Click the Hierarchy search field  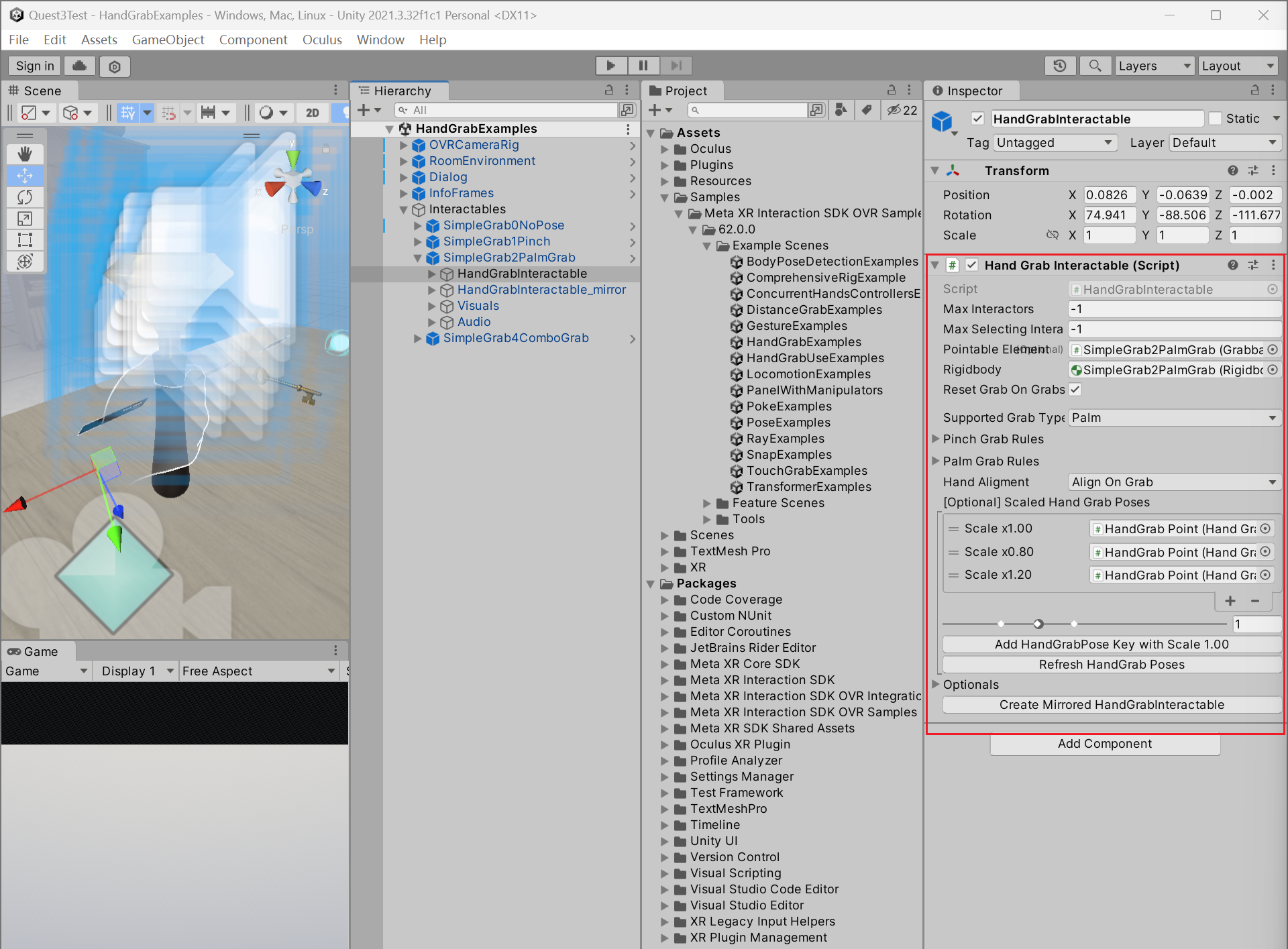[506, 110]
